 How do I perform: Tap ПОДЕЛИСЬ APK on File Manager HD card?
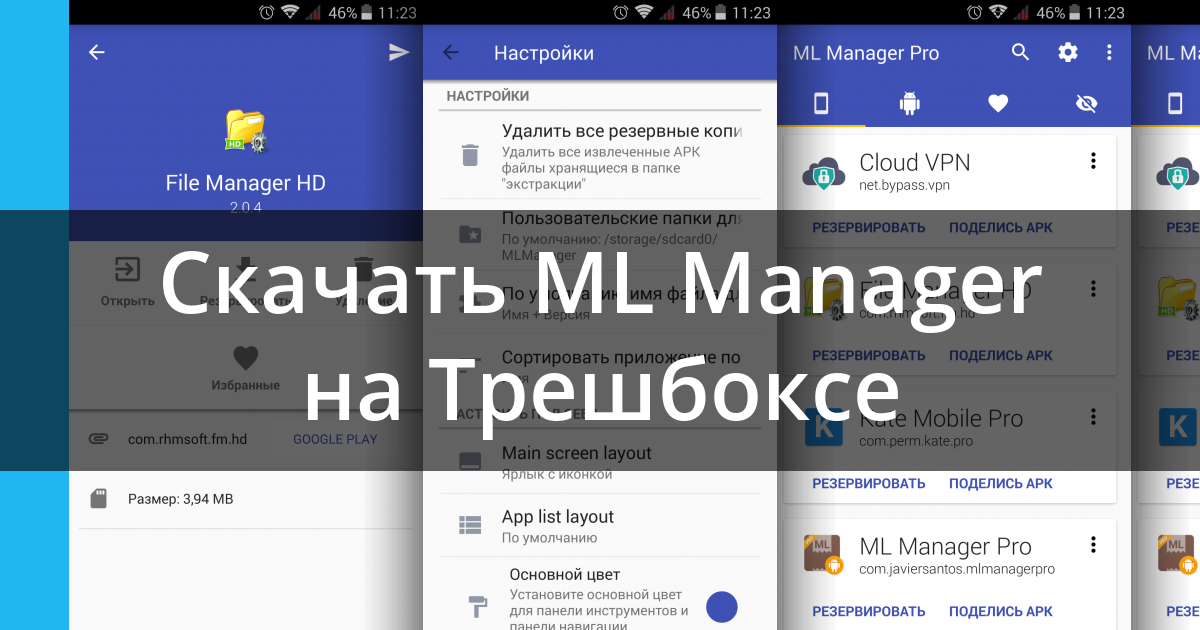tap(1001, 355)
